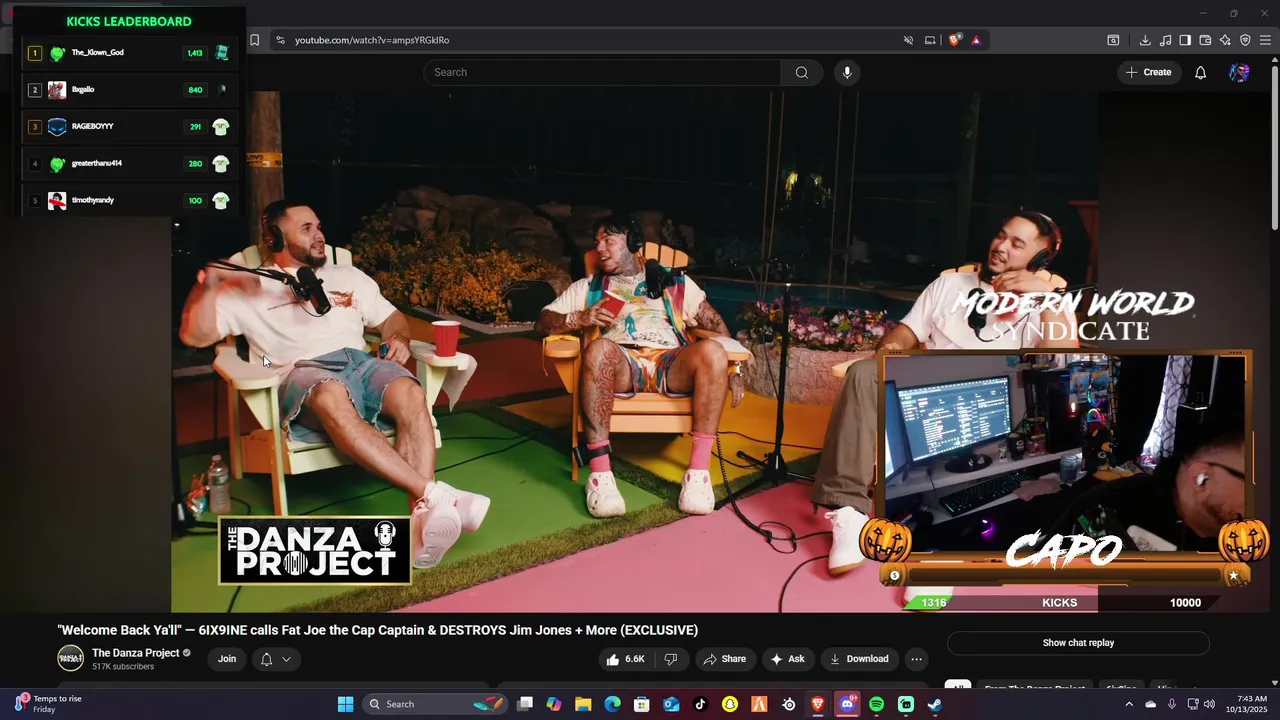Click the Share button under the video

coord(725,659)
